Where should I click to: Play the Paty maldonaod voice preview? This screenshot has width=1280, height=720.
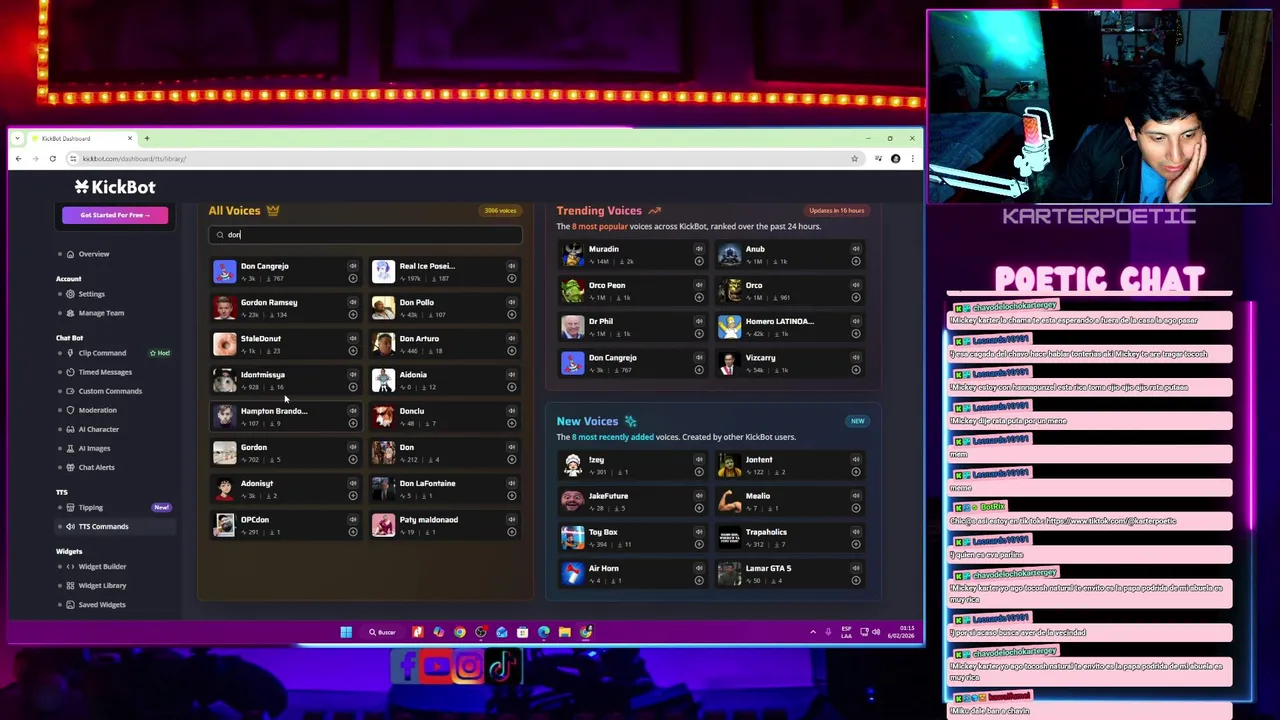pos(511,519)
